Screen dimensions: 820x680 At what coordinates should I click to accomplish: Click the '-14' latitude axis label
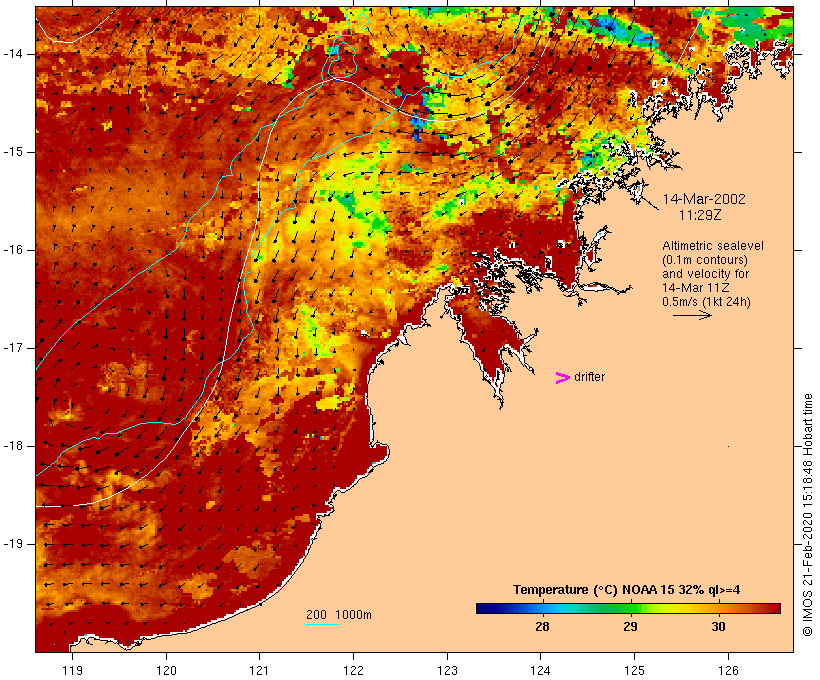13,54
